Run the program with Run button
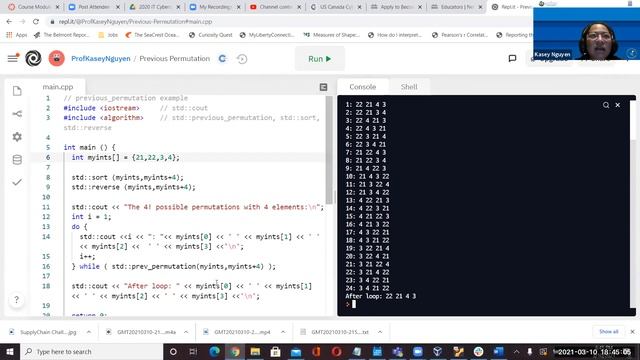The height and width of the screenshot is (360, 640). point(320,59)
